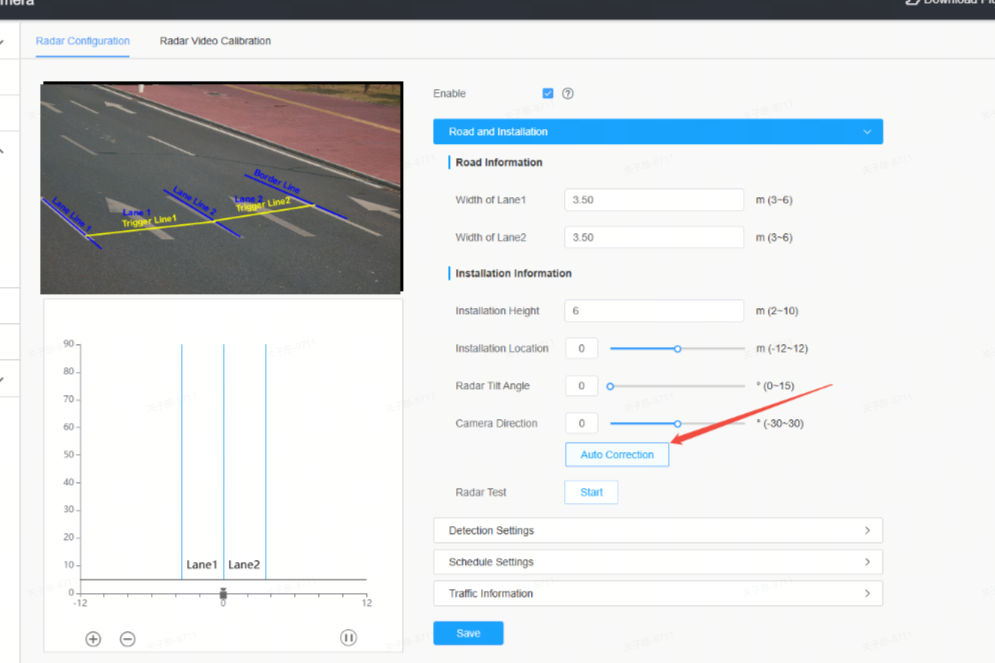
Task: Edit the Installation Location value box
Action: click(x=581, y=348)
